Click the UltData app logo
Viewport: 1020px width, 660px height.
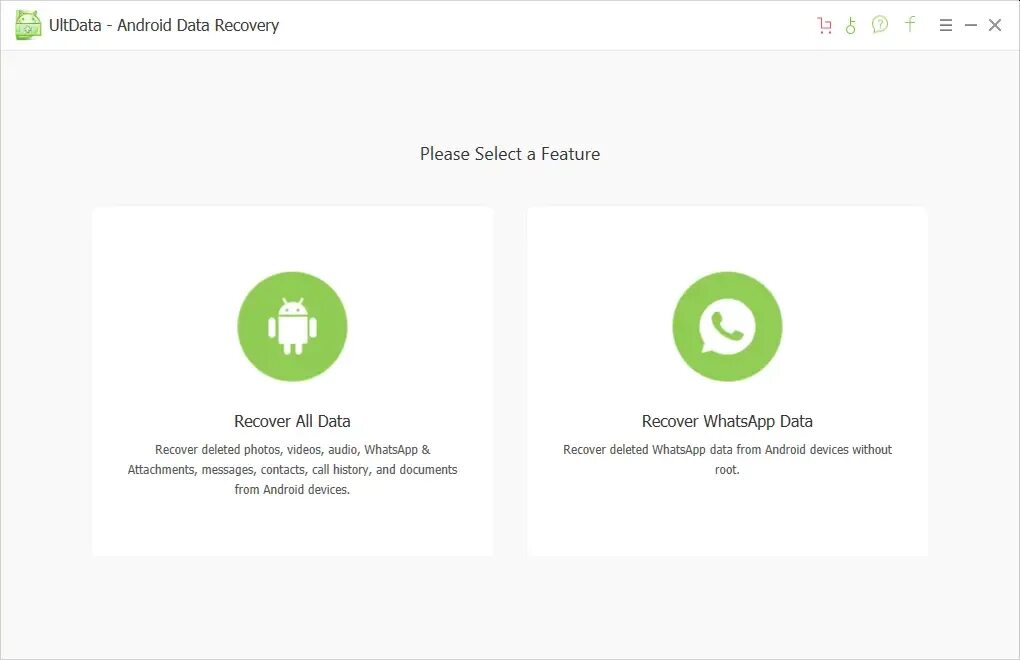(28, 25)
